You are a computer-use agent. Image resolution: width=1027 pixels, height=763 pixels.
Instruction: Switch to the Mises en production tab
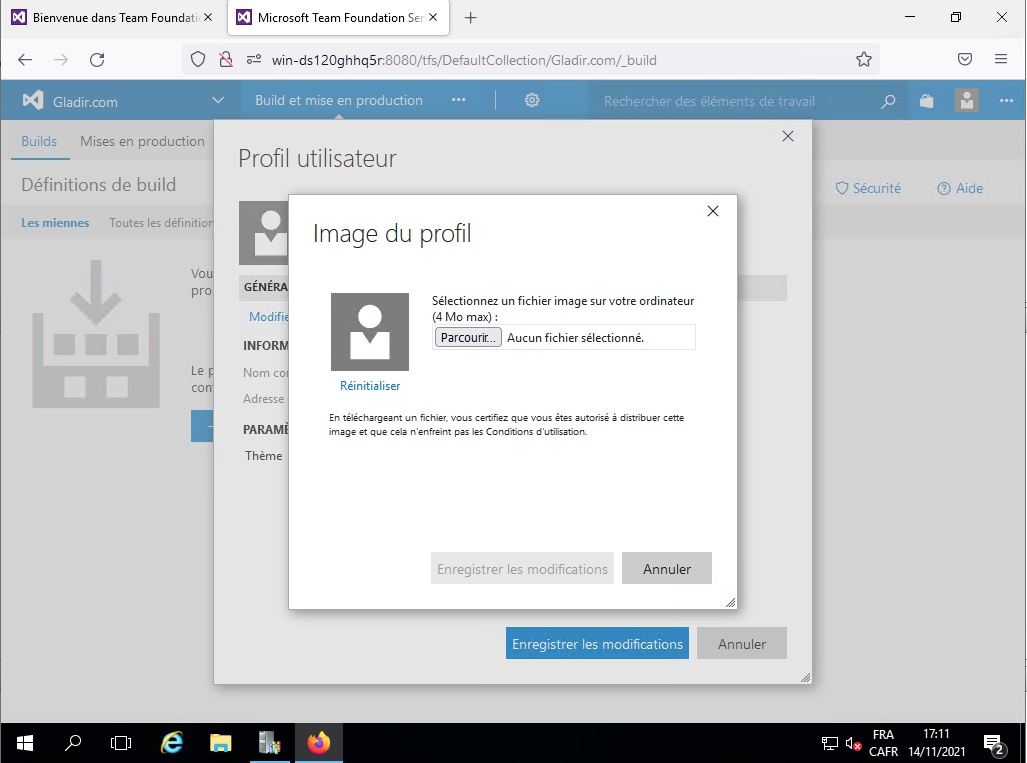(x=142, y=141)
